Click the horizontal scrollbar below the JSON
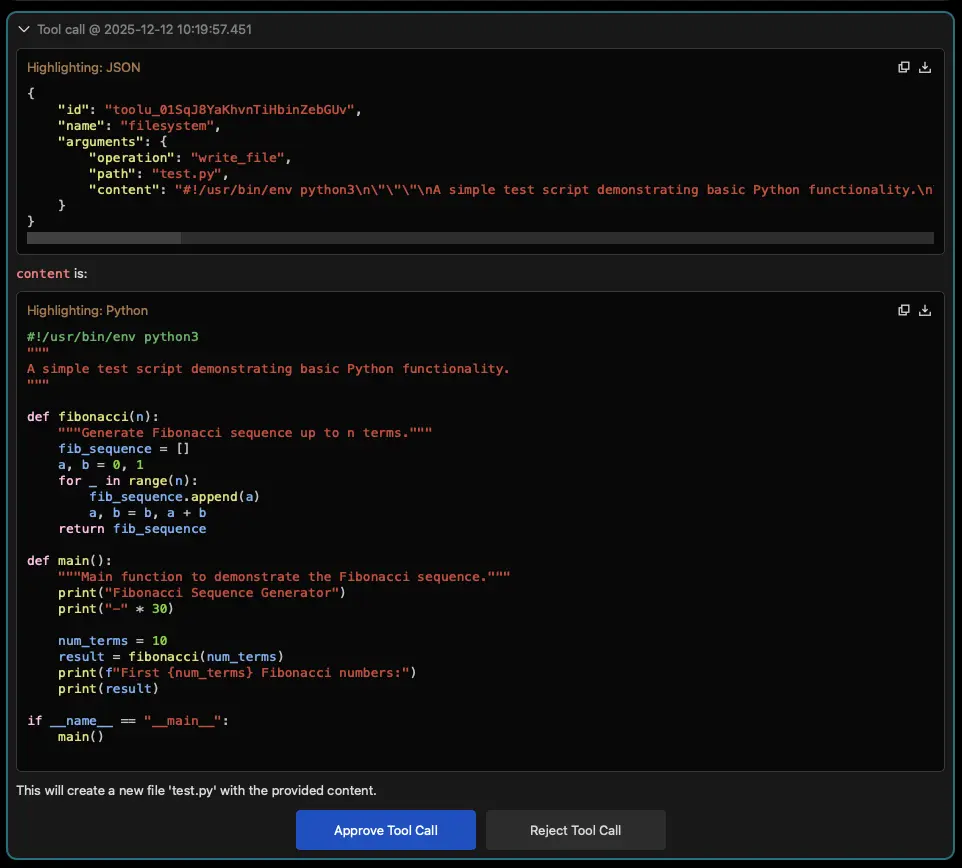This screenshot has height=868, width=962. [x=103, y=238]
